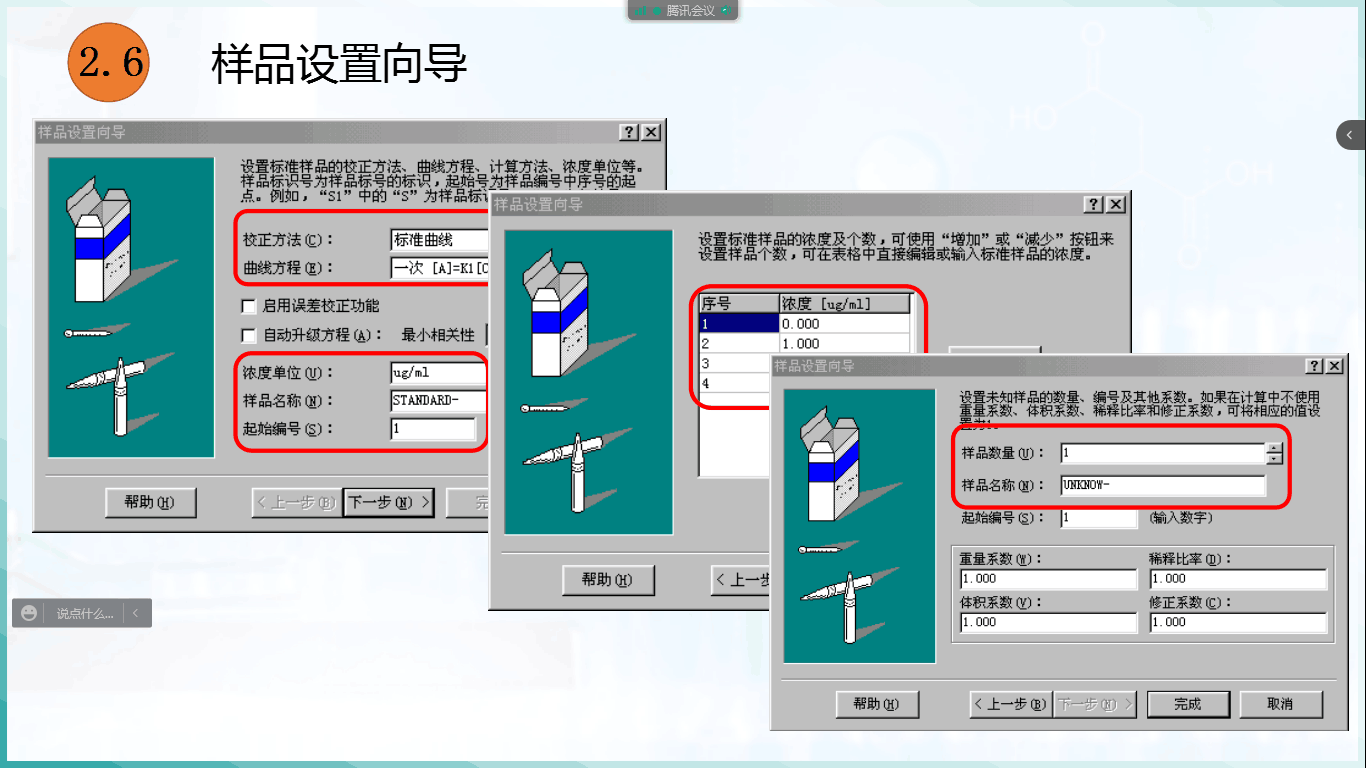Select row 2 in the standards table
The image size is (1366, 768).
click(739, 344)
